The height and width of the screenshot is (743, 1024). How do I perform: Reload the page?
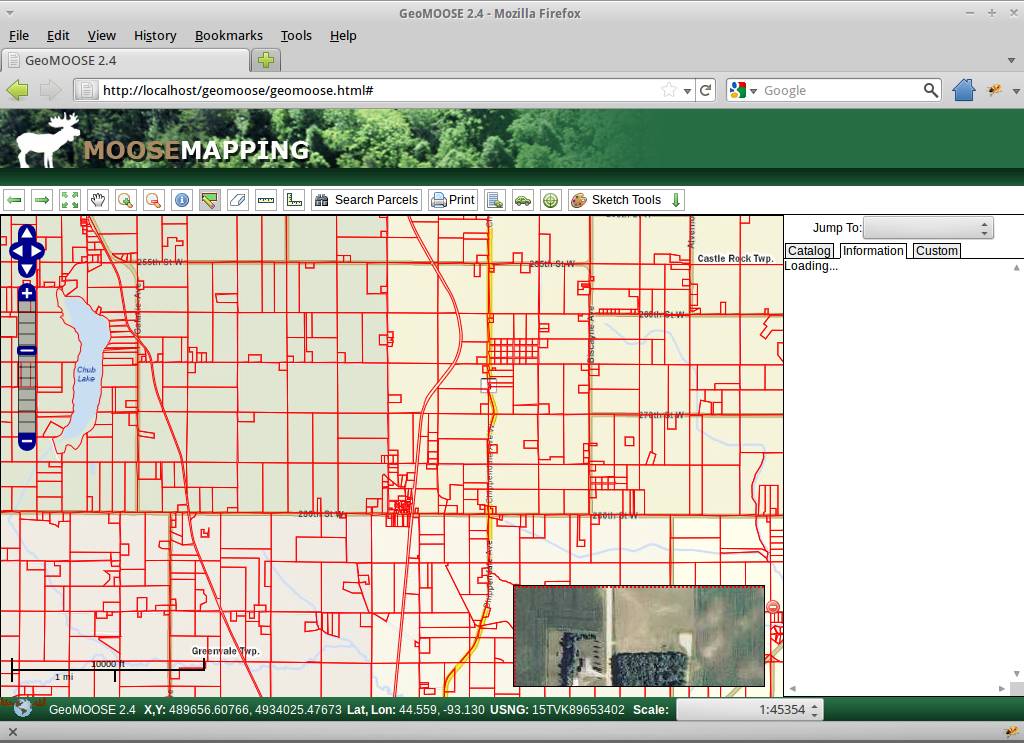[x=705, y=90]
